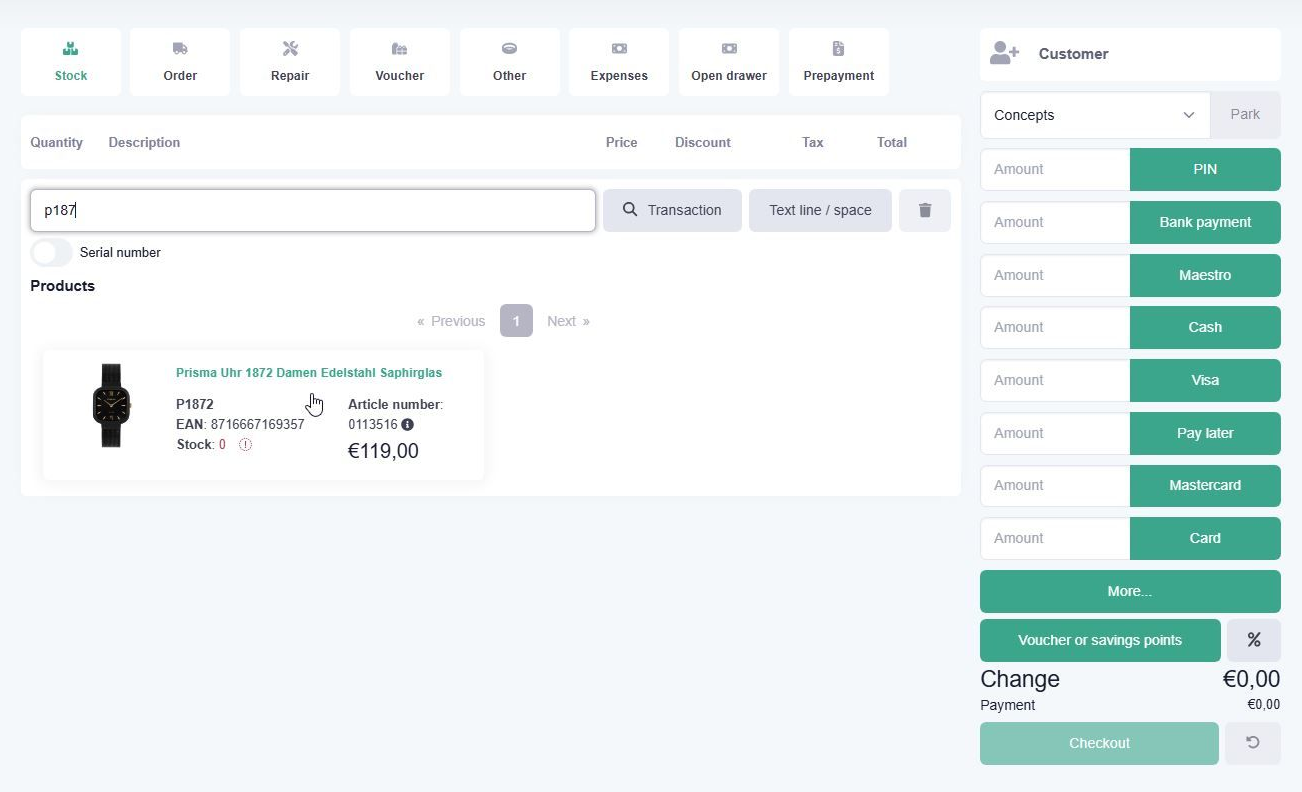Image resolution: width=1302 pixels, height=792 pixels.
Task: Toggle the Serial number switch
Action: click(52, 252)
